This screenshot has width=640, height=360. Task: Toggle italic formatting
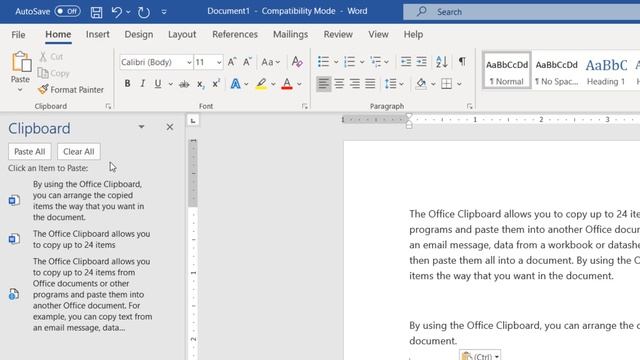(142, 84)
